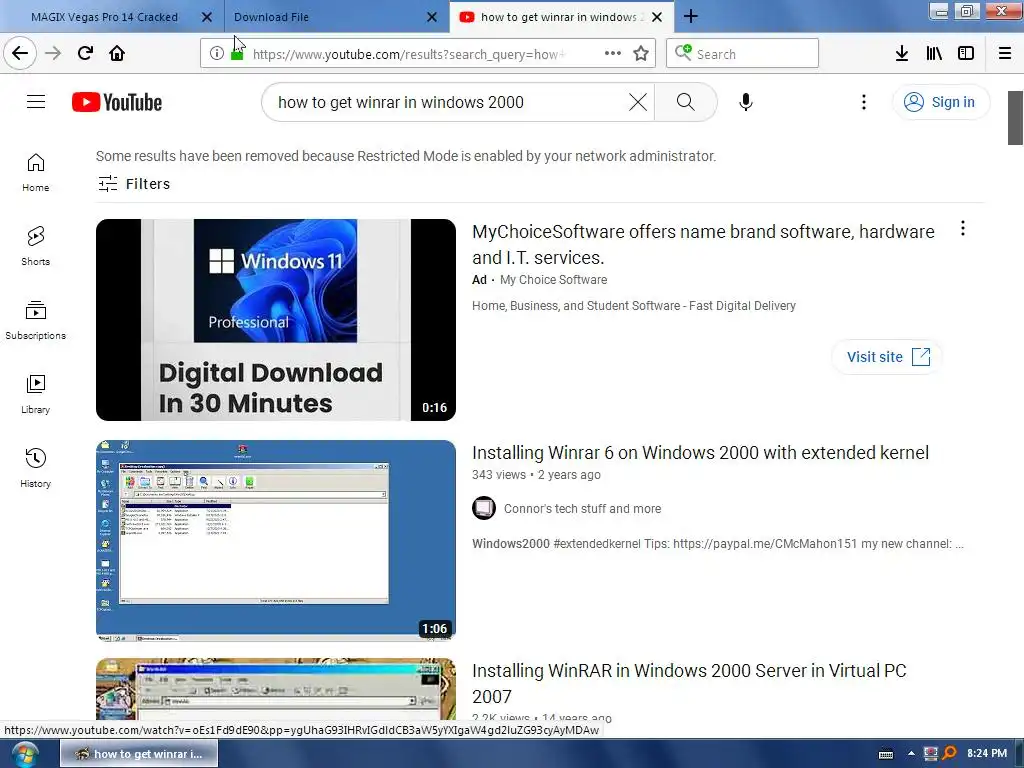1024x768 pixels.
Task: Open Connor's tech stuff and more channel
Action: [582, 509]
